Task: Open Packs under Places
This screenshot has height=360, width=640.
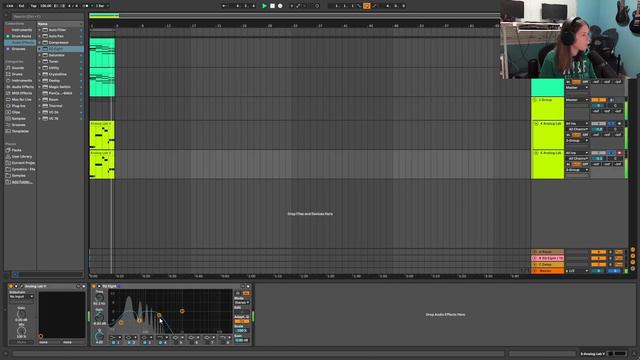Action: click(x=16, y=150)
